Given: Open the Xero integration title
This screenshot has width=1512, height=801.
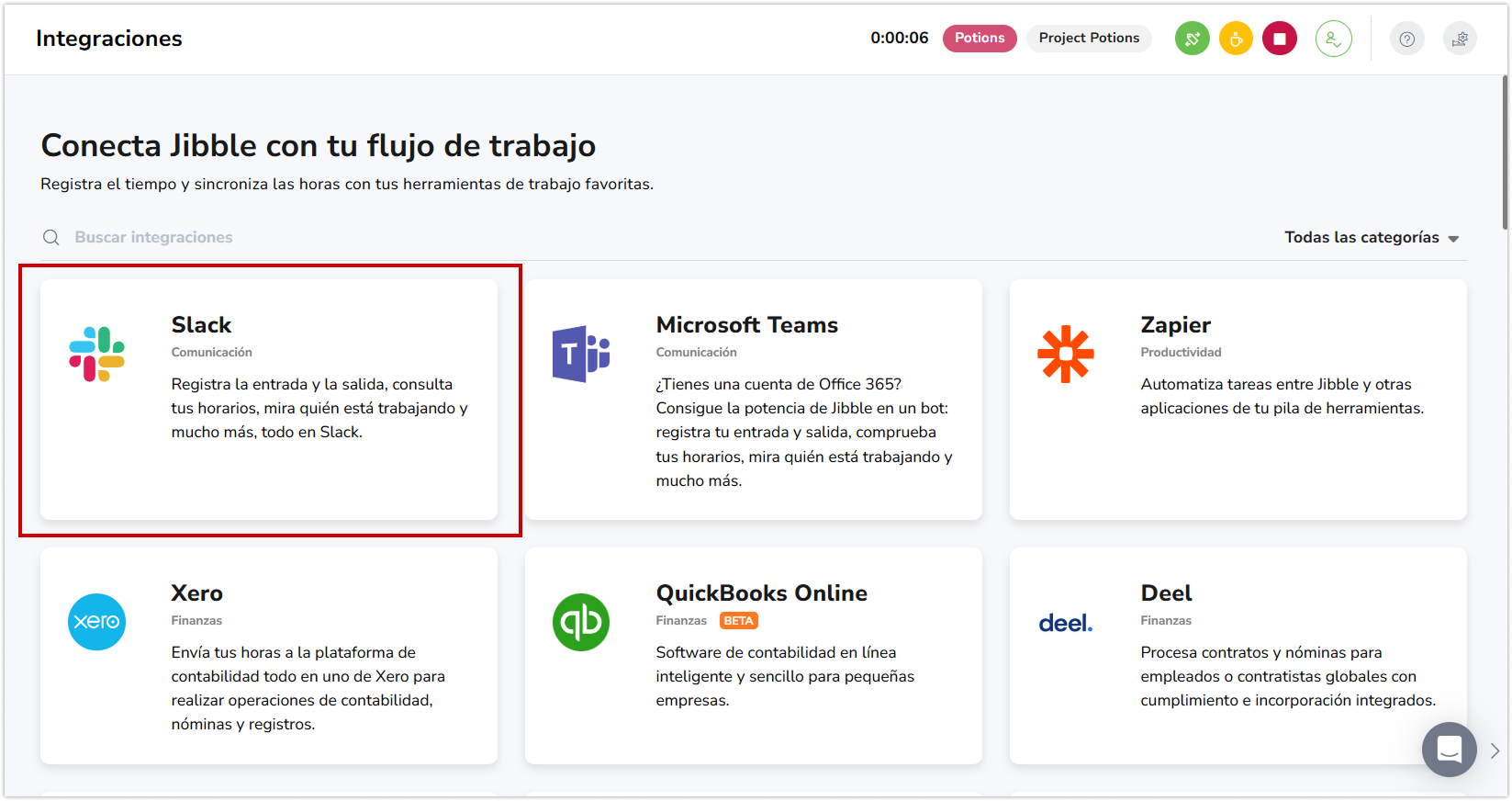Looking at the screenshot, I should [x=196, y=593].
